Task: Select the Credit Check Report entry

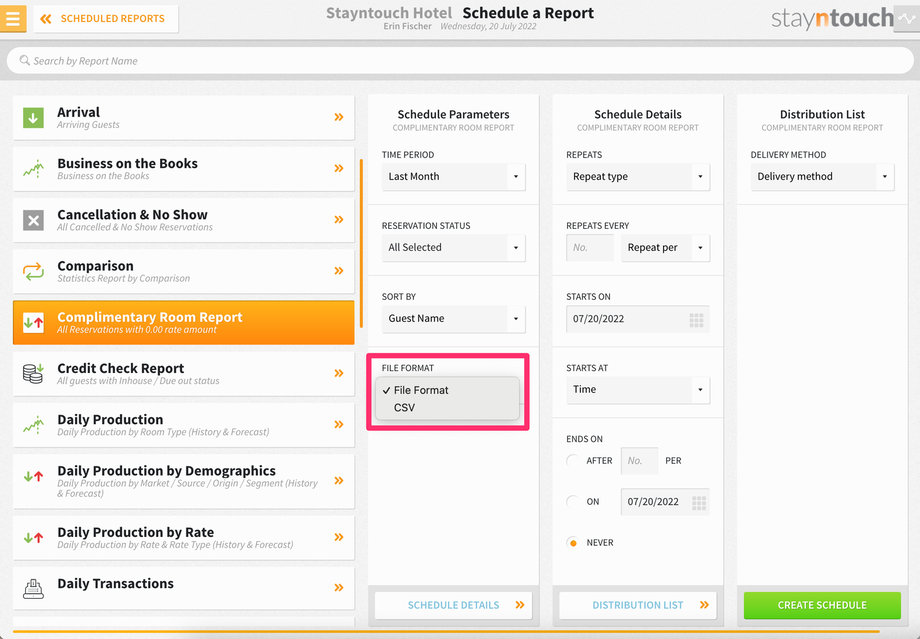Action: click(184, 374)
